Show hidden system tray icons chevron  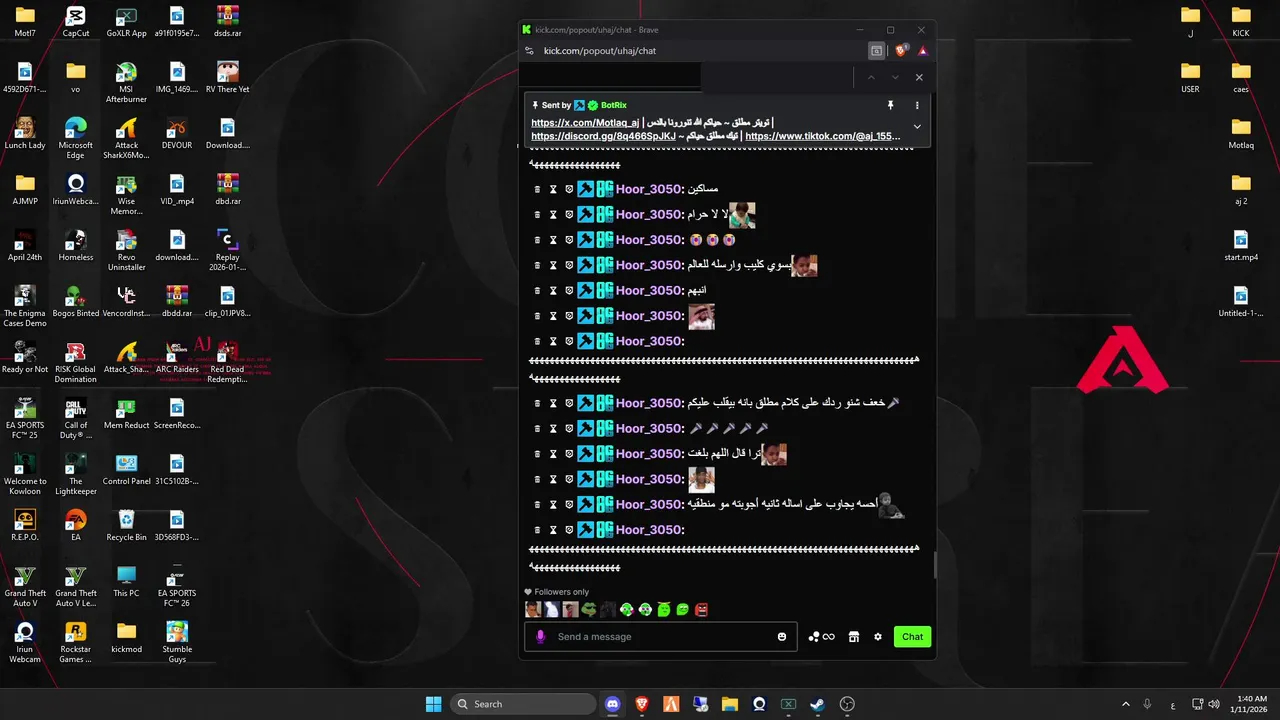click(1125, 704)
